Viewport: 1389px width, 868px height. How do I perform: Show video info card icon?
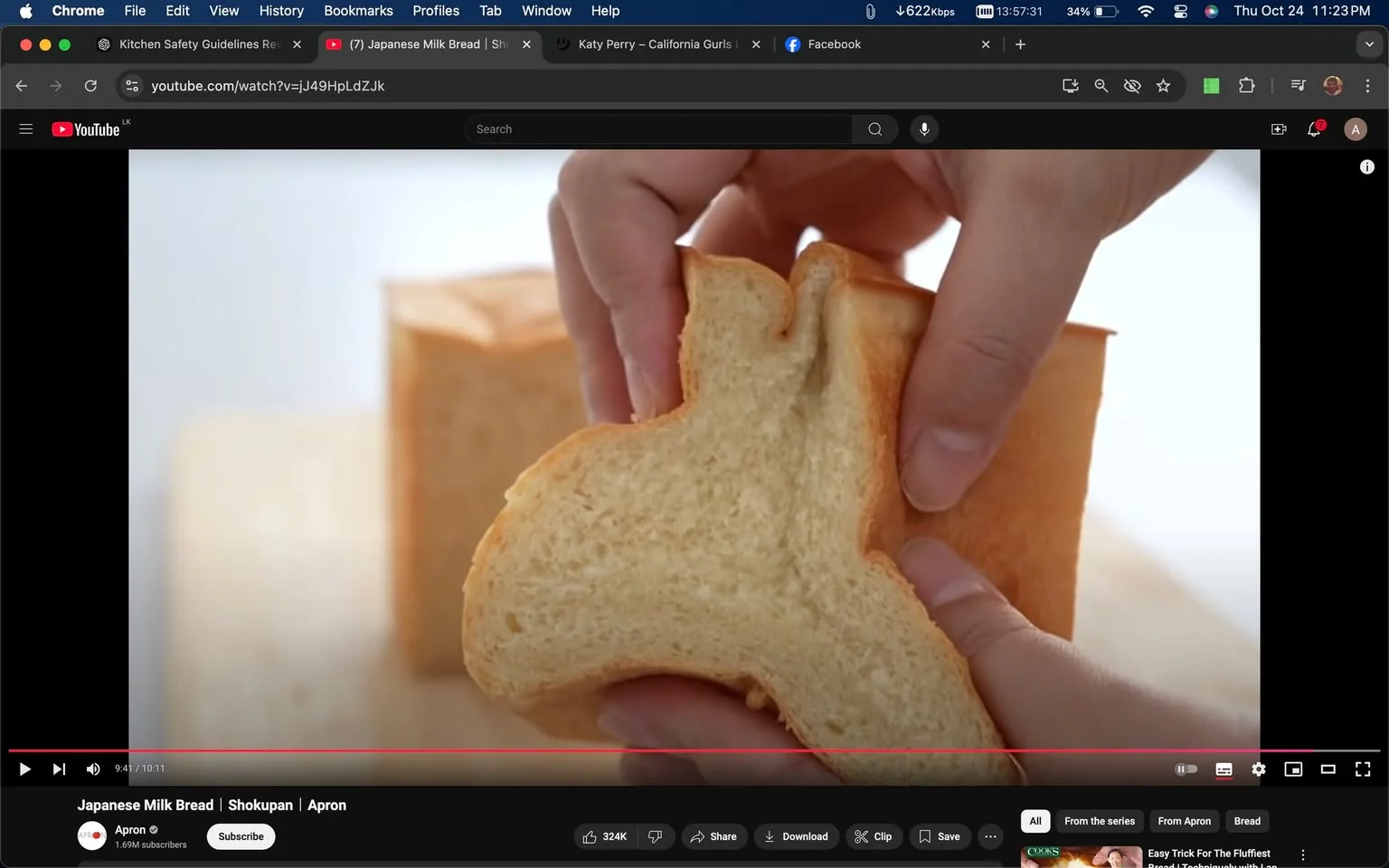point(1367,166)
